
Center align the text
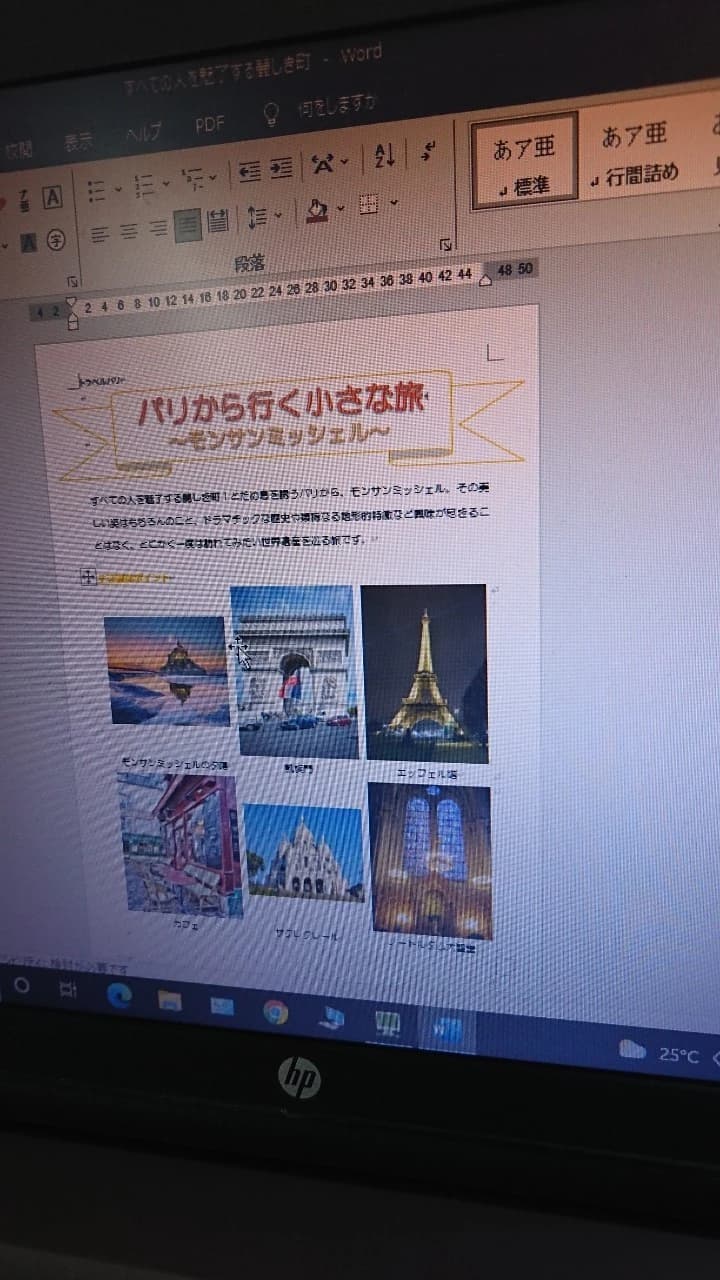point(128,232)
